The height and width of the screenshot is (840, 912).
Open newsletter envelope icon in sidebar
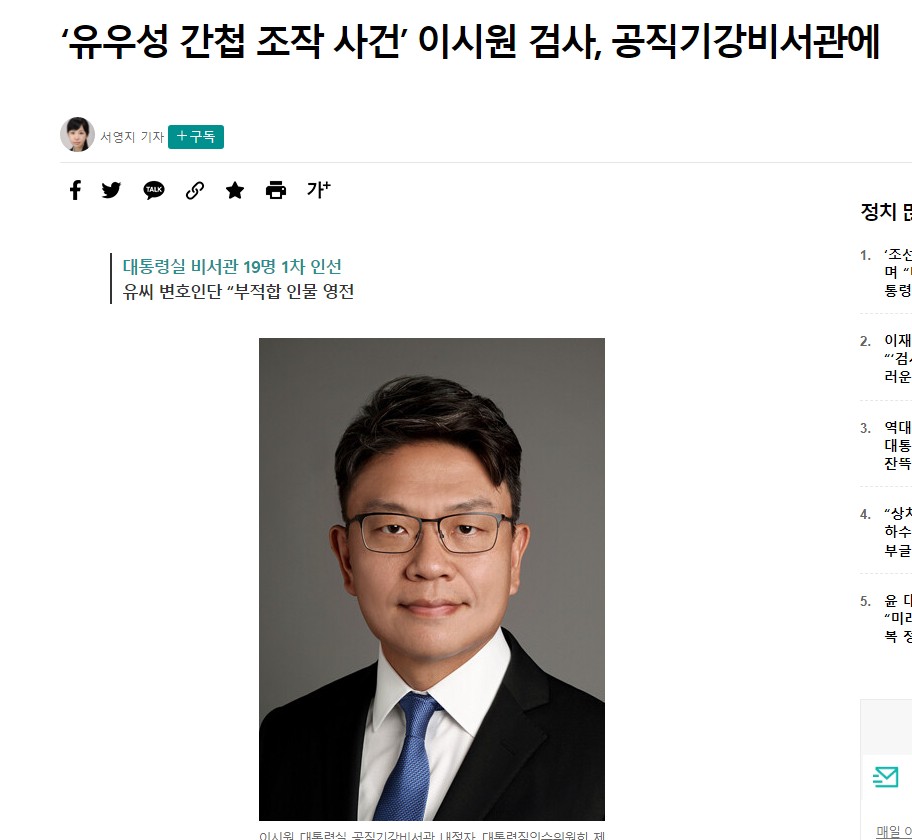[885, 777]
